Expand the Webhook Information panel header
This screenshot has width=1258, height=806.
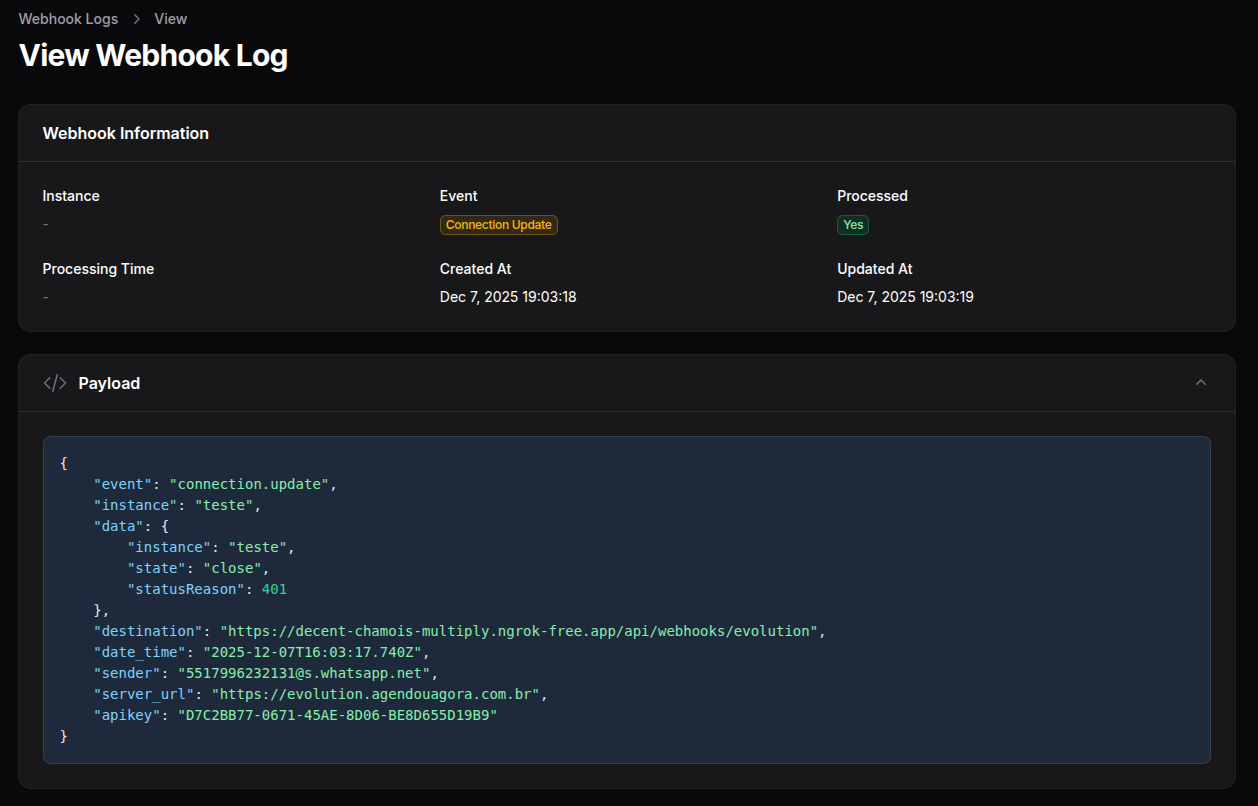coord(125,132)
